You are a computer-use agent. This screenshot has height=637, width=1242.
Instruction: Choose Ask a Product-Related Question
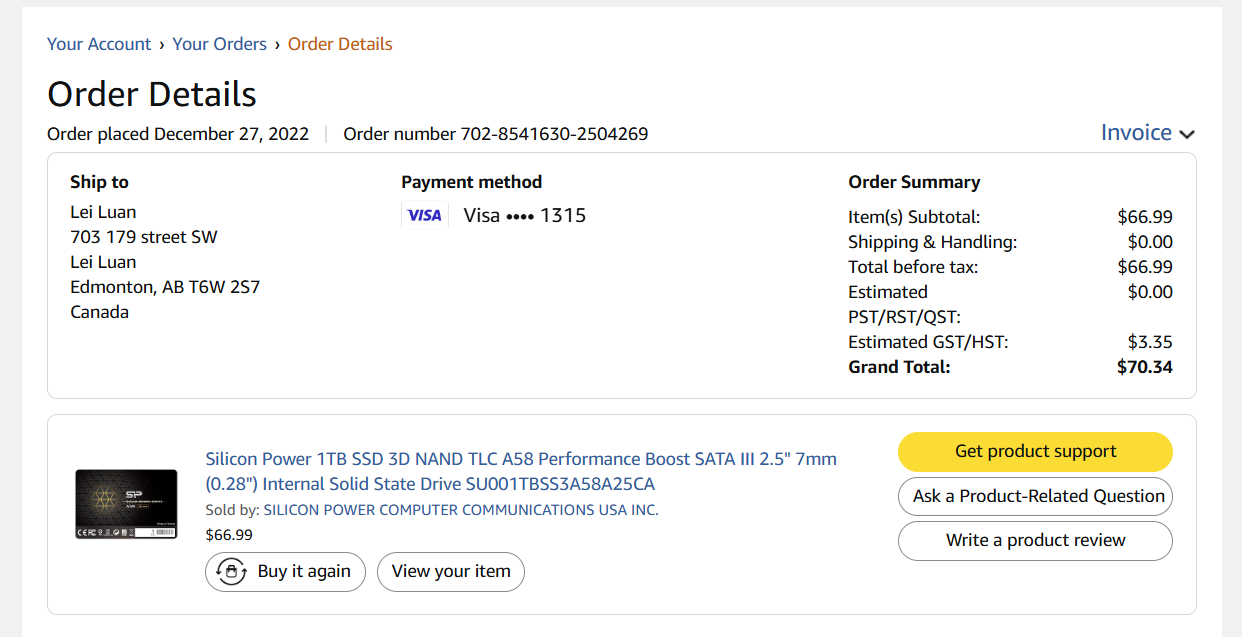(x=1035, y=496)
